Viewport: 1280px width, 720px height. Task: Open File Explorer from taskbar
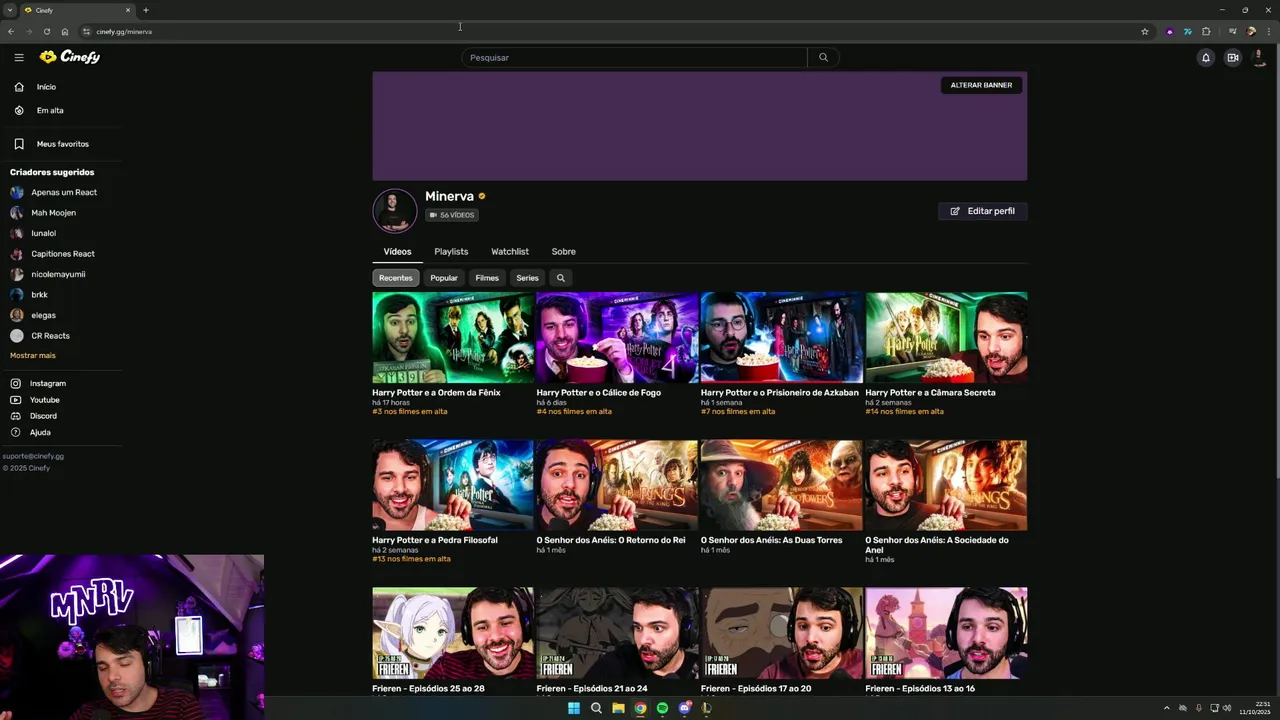[618, 708]
